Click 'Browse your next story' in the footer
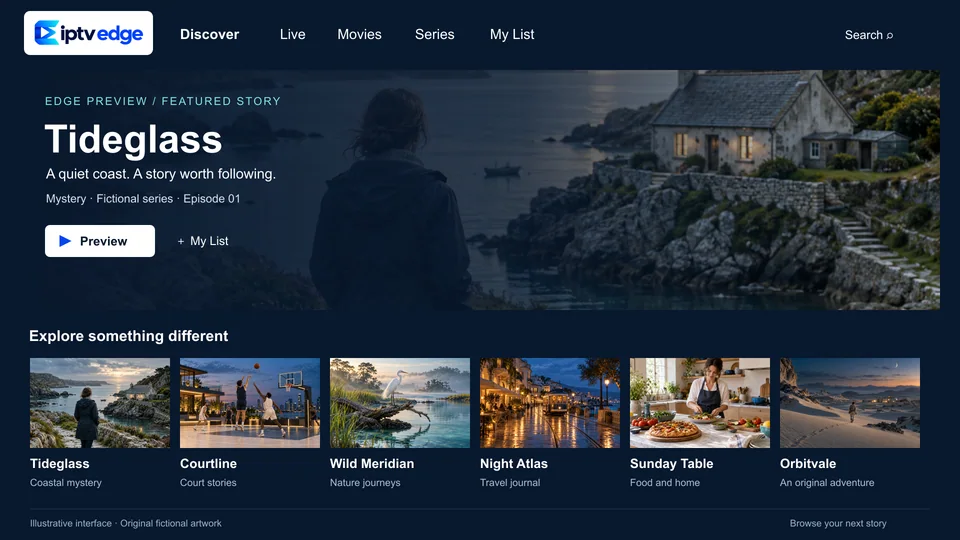 click(838, 523)
